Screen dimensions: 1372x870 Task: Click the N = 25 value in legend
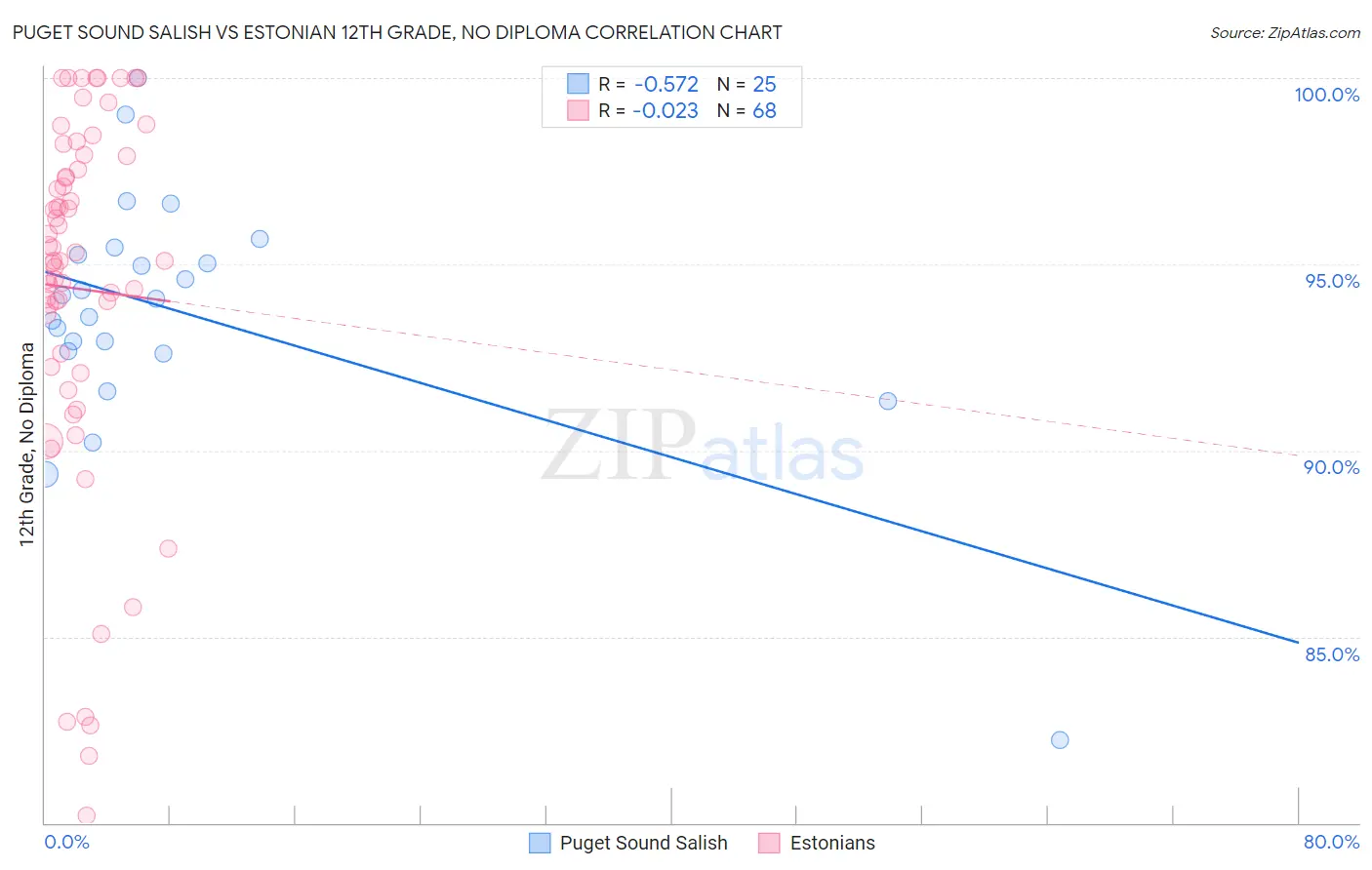(x=747, y=84)
